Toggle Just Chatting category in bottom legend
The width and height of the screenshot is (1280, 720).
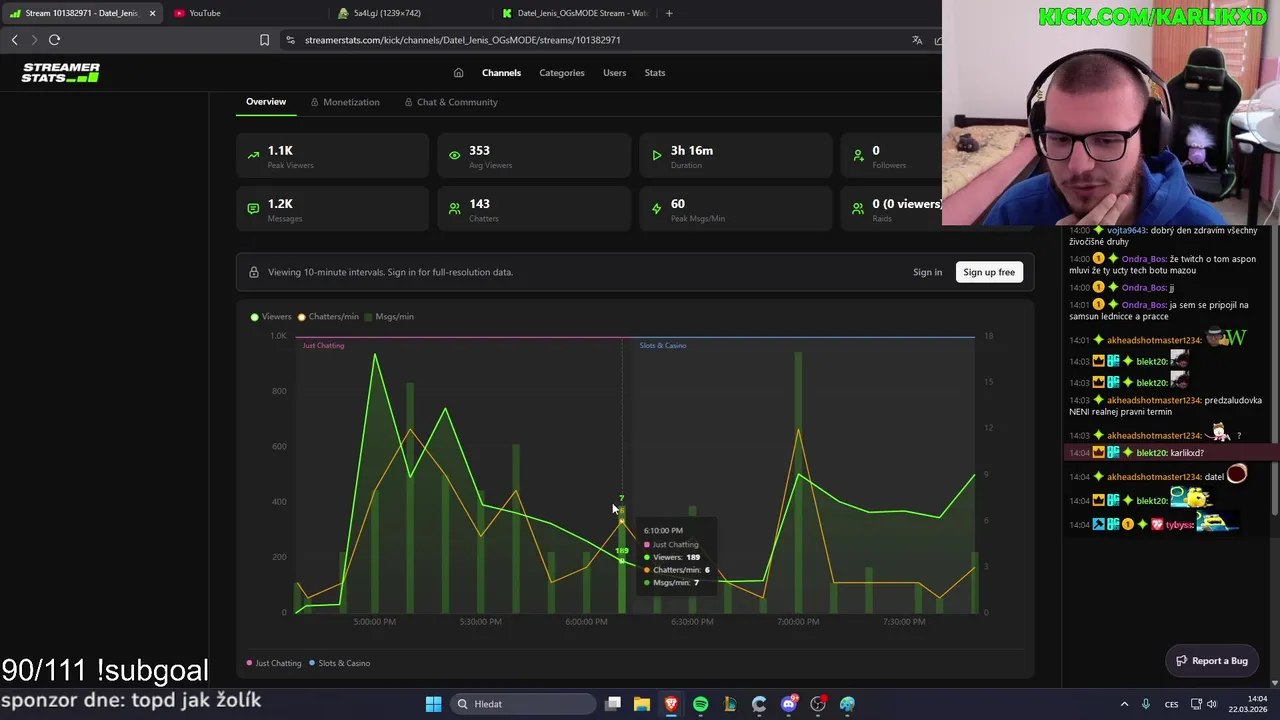(x=273, y=663)
